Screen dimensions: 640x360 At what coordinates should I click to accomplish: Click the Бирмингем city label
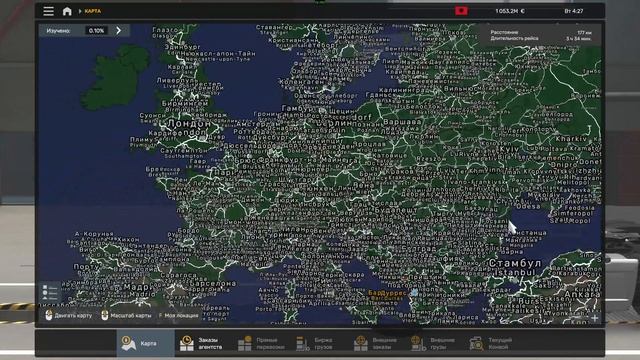(x=185, y=104)
